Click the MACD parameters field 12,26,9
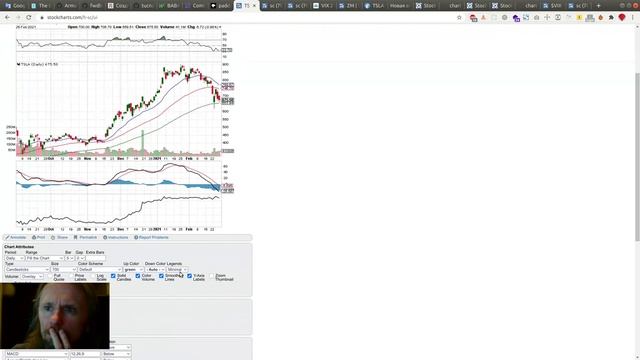This screenshot has height=360, width=640. click(85, 354)
